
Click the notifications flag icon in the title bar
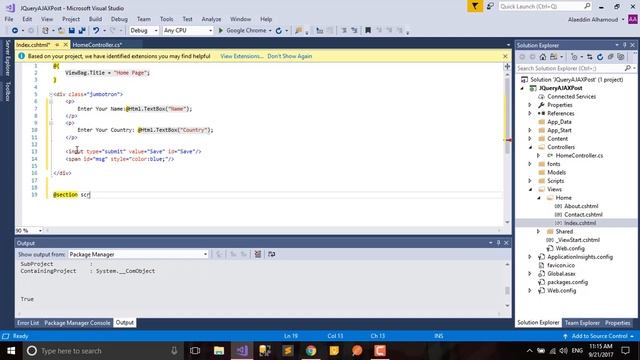coord(475,6)
